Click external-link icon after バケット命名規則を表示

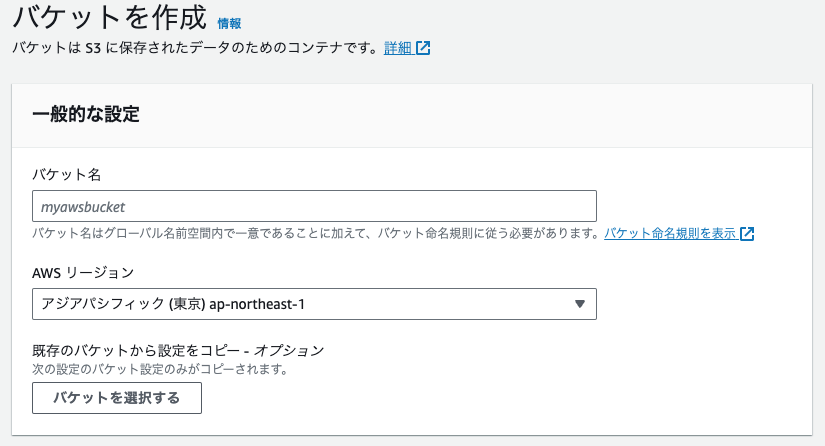pyautogui.click(x=747, y=234)
